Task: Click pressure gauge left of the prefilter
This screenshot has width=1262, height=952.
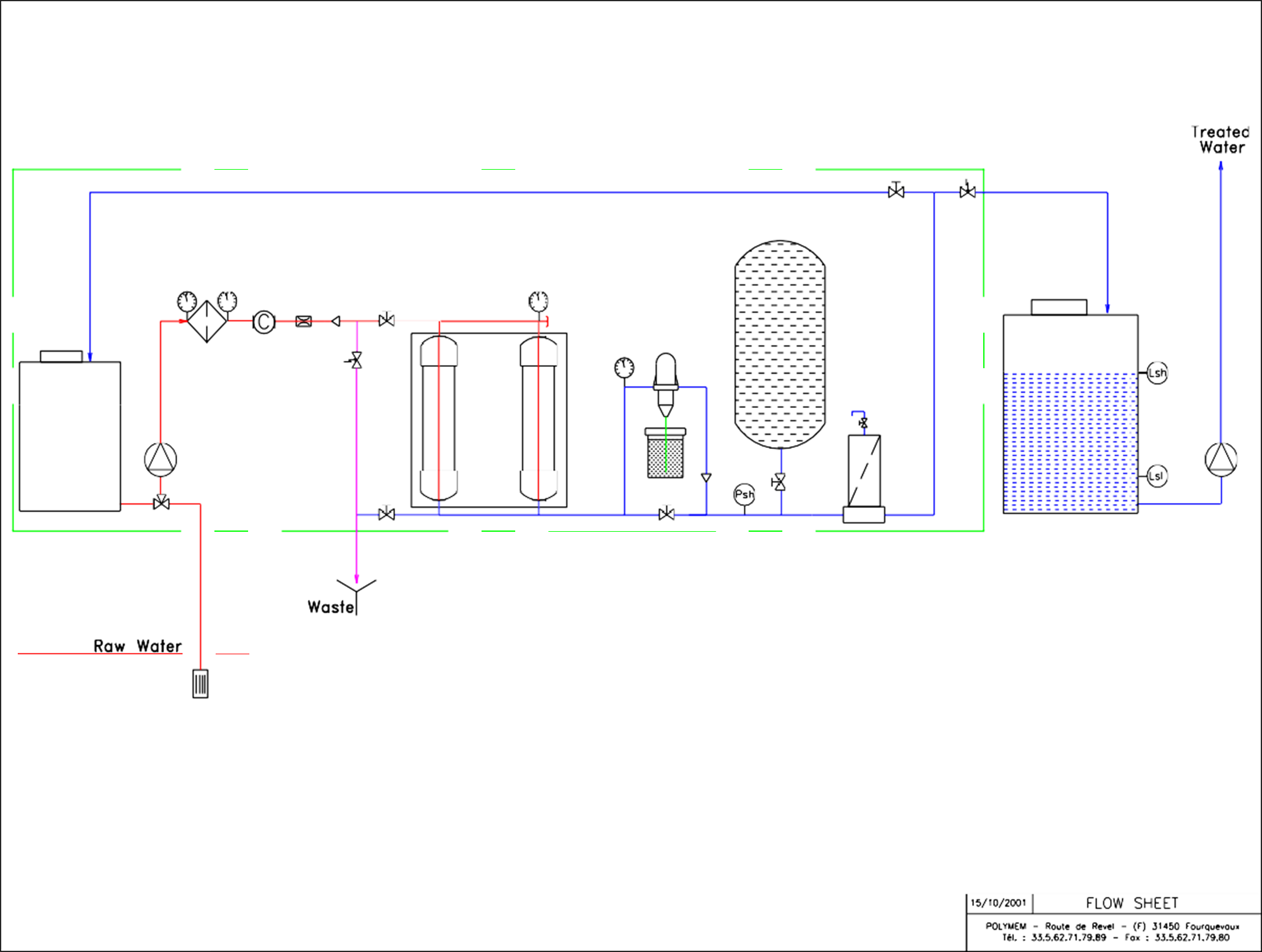Action: (187, 302)
